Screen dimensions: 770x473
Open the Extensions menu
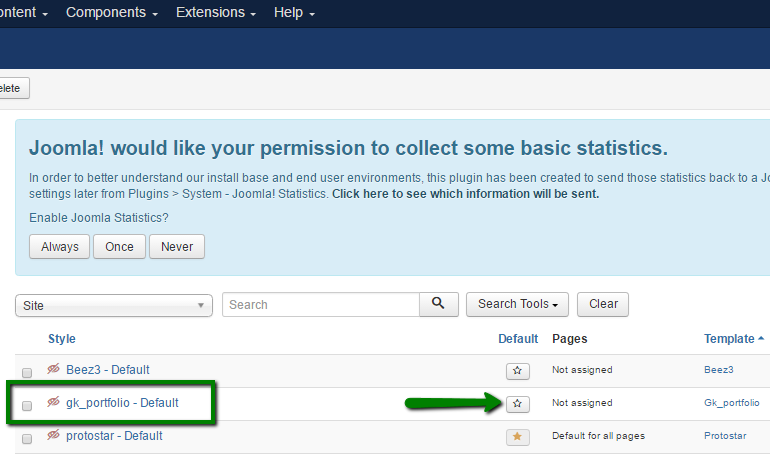[216, 12]
